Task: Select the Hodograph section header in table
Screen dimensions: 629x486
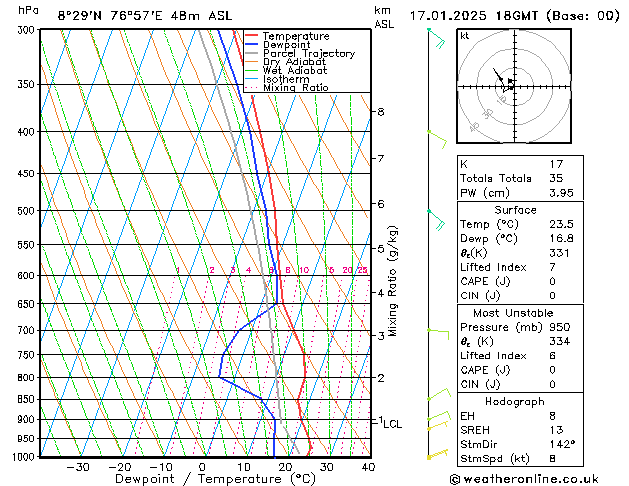Action: 515,402
